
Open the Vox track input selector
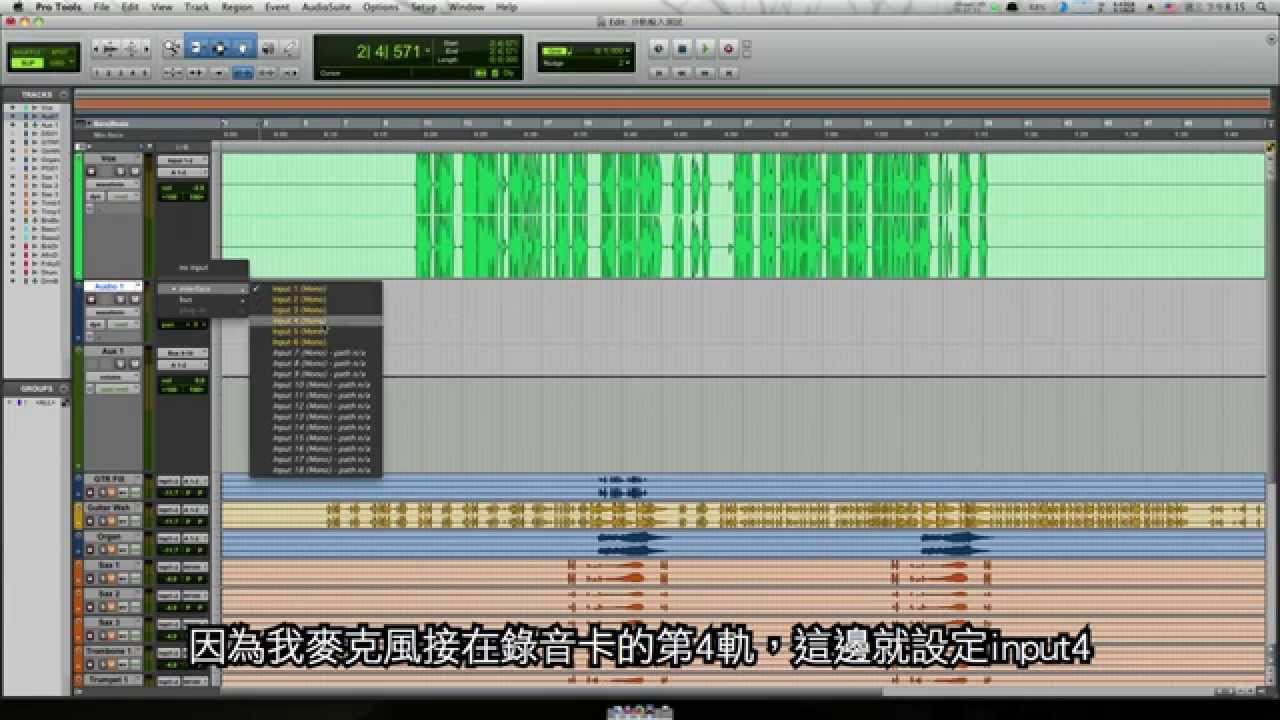pos(183,160)
